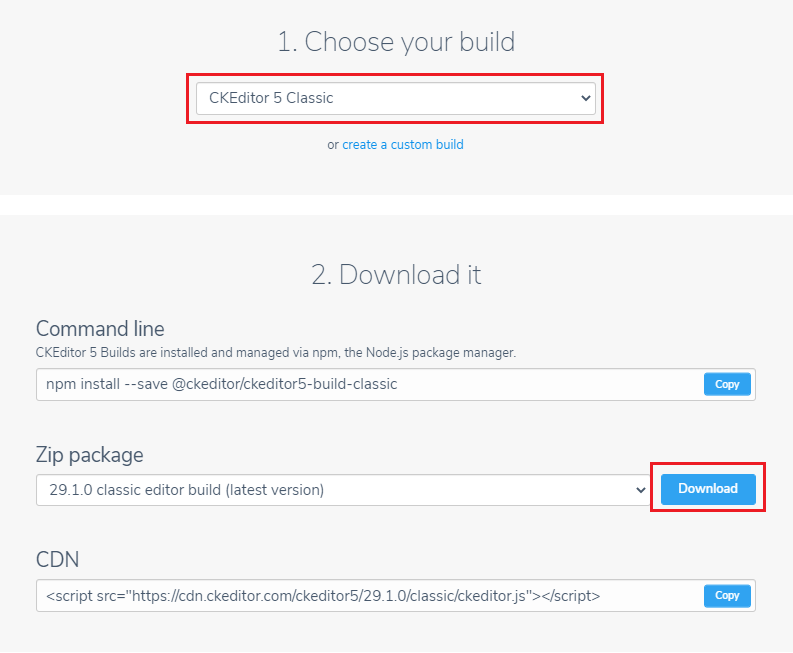Click the 'Zip package' heading
This screenshot has height=653, width=793.
pos(90,455)
